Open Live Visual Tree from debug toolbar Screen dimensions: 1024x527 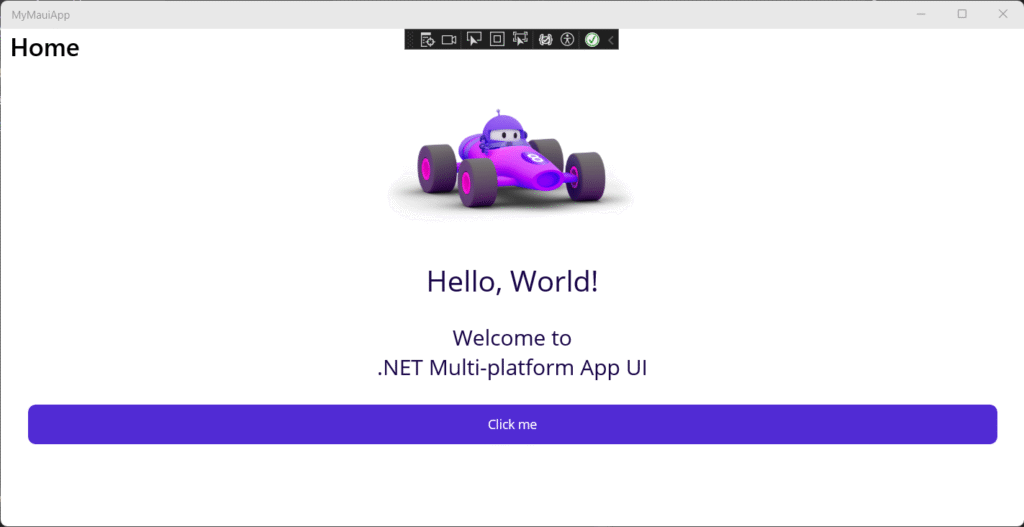(427, 40)
